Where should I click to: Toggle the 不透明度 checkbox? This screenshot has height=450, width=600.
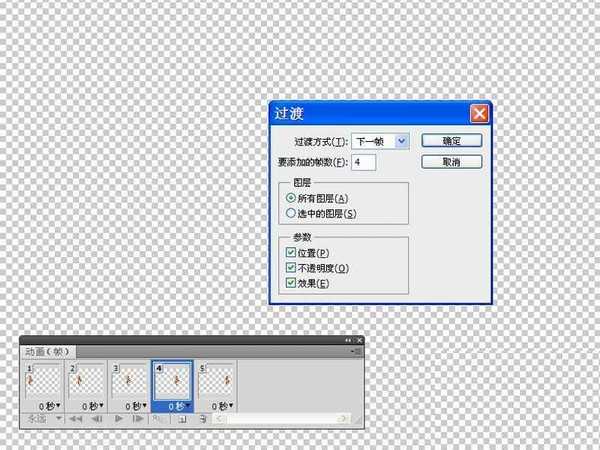pyautogui.click(x=291, y=269)
